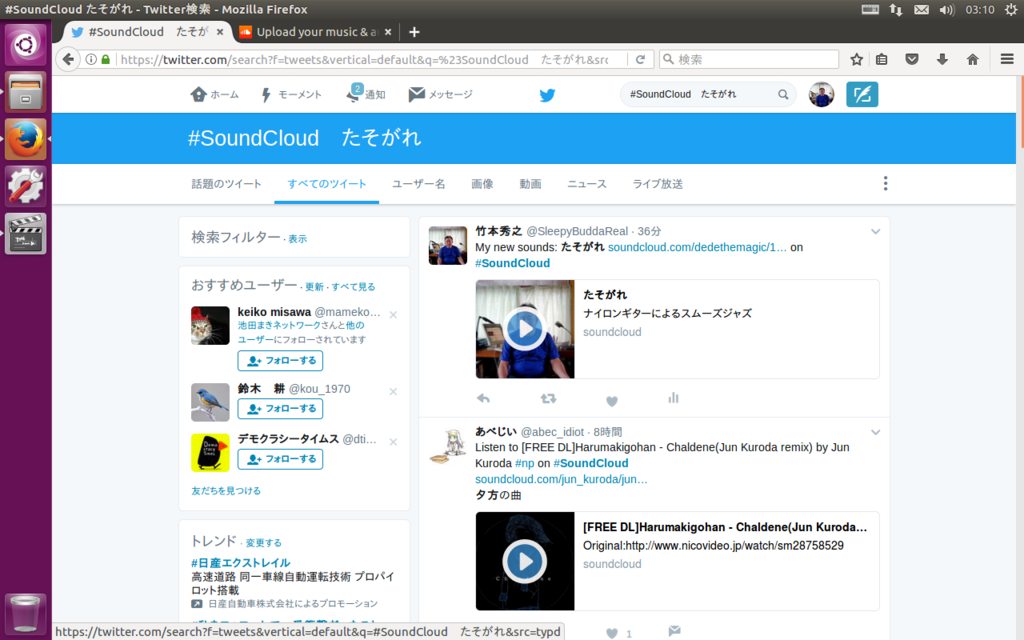
Task: Close Upload your music tab
Action: click(388, 32)
